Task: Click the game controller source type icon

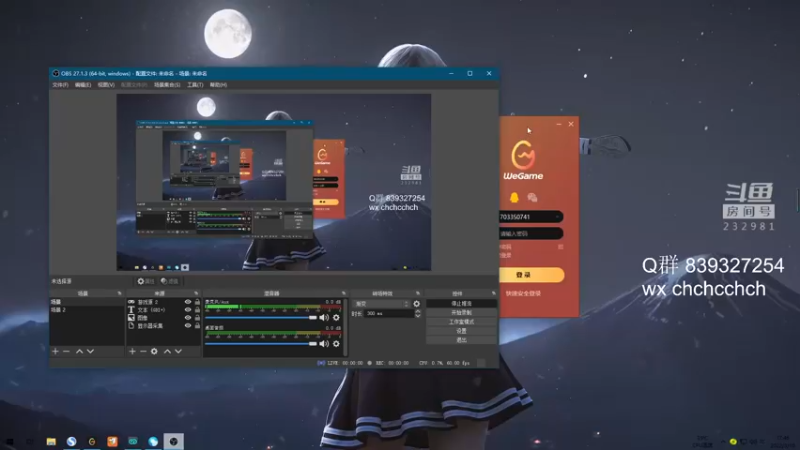Action: tap(131, 302)
